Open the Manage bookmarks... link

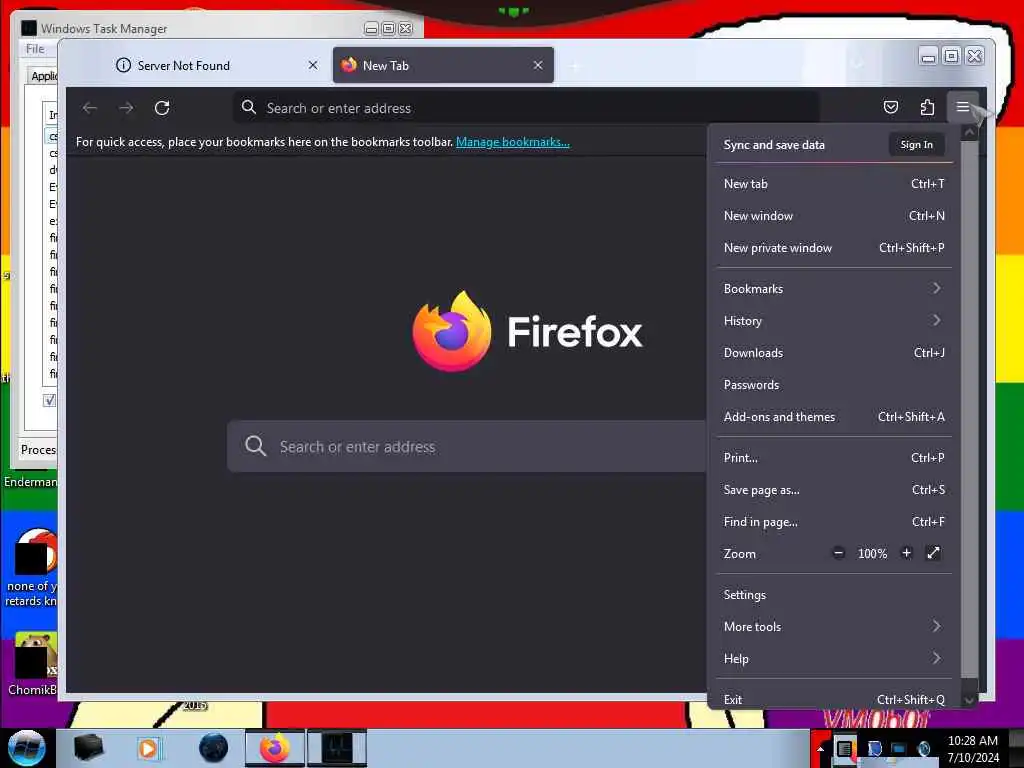pos(513,142)
